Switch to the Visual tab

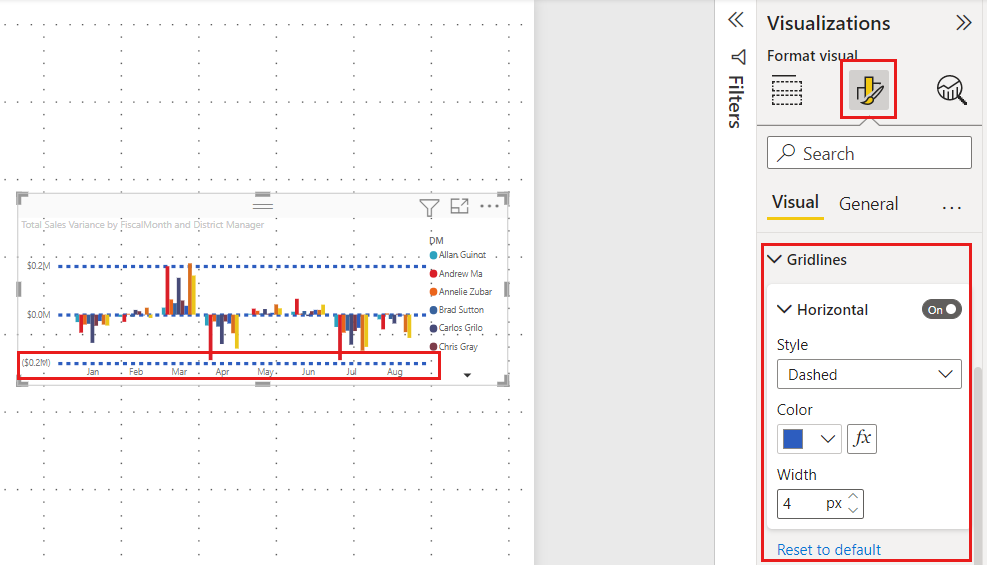[x=796, y=203]
